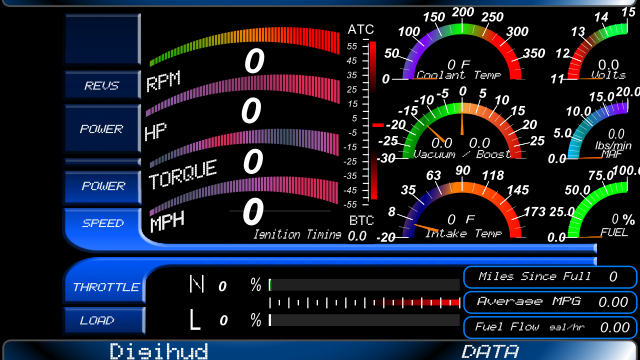Click the FUEL percentage gauge
This screenshot has width=640, height=360.
[597, 205]
